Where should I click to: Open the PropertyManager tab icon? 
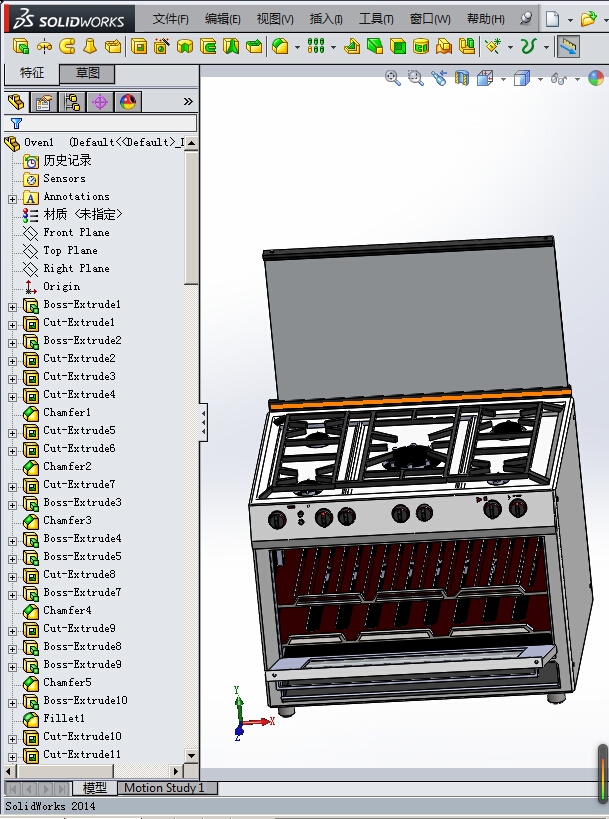[44, 101]
